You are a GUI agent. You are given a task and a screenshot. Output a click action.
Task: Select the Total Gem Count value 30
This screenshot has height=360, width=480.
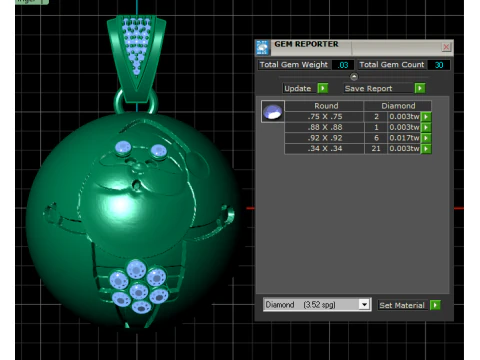[x=439, y=65]
